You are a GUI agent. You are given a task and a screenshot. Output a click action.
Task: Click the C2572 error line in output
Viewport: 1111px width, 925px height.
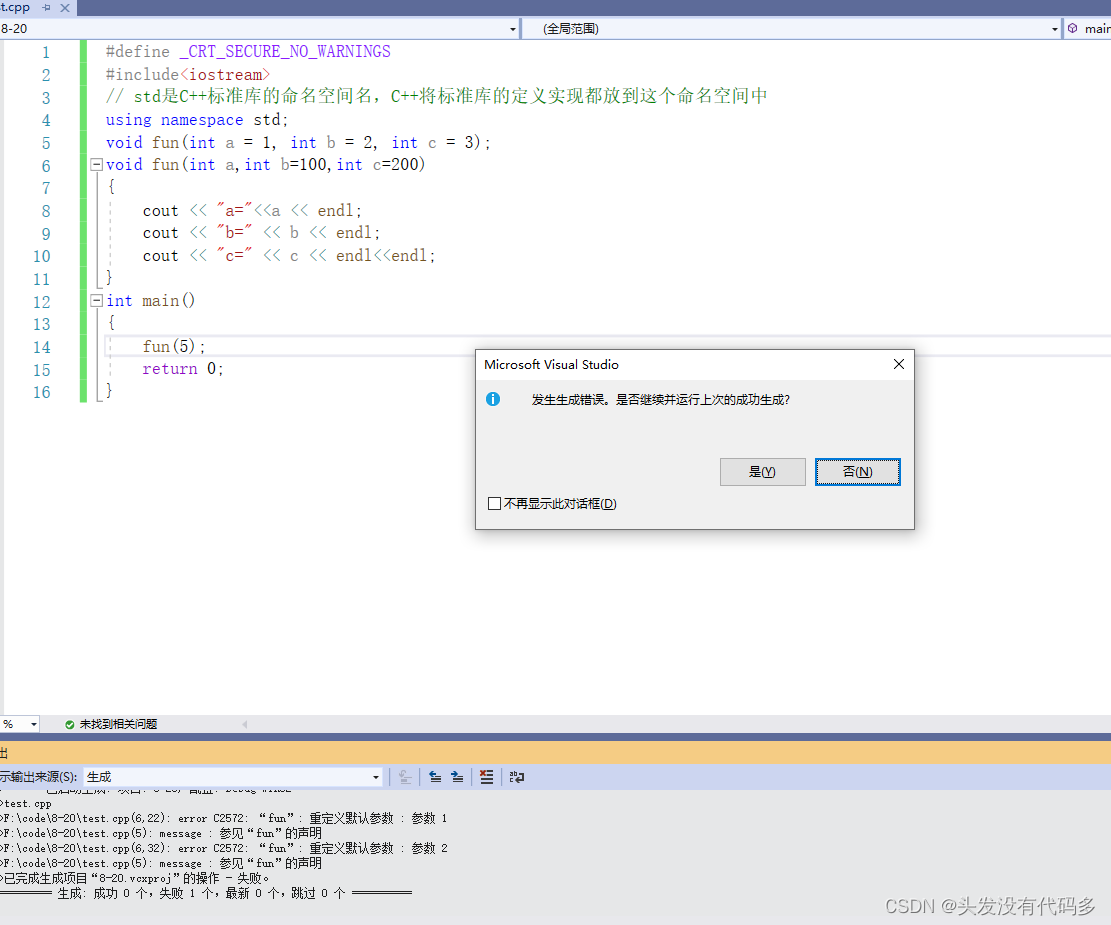[x=200, y=818]
